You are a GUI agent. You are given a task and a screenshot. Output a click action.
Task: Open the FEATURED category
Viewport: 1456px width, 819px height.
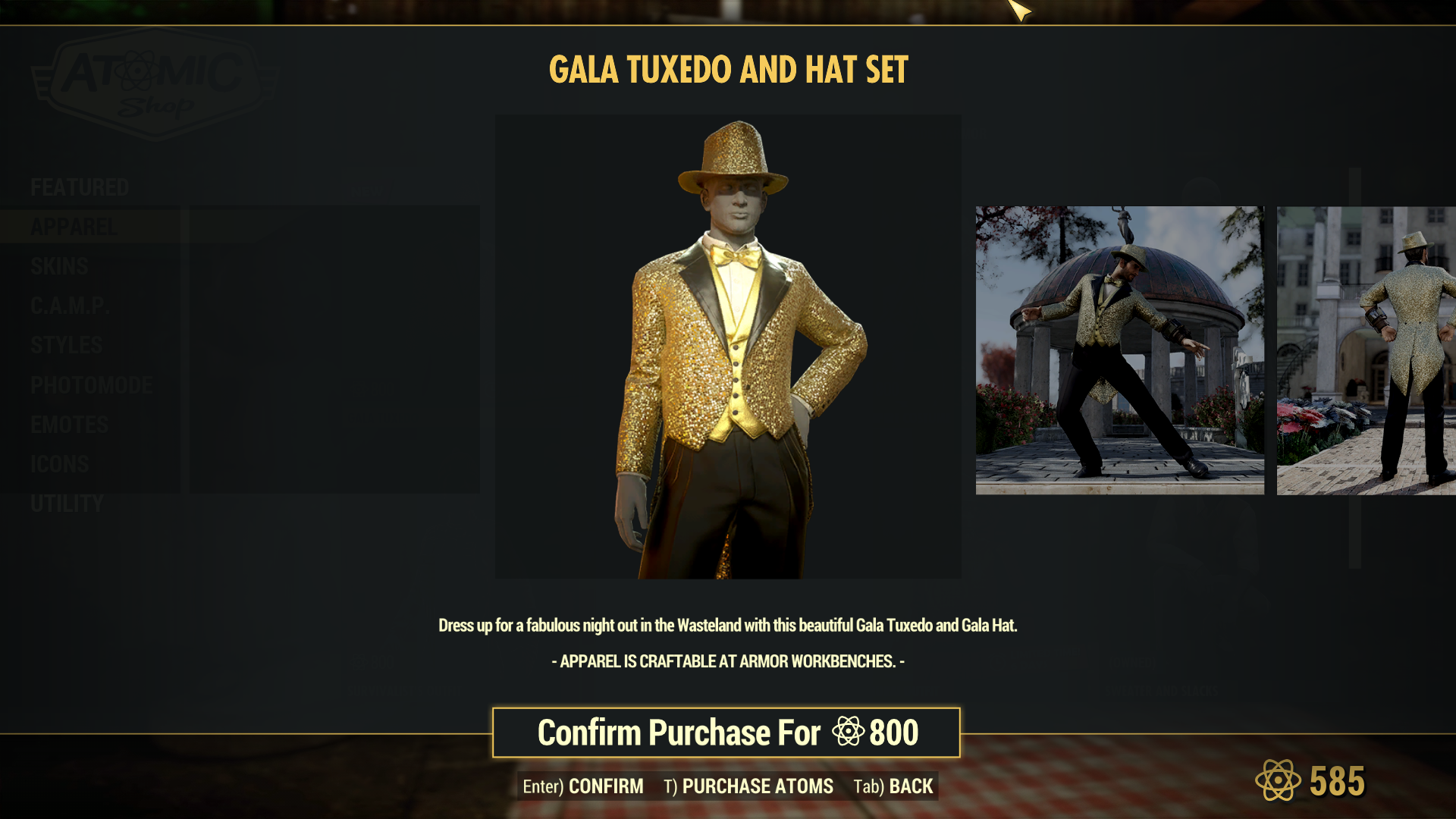pos(80,187)
